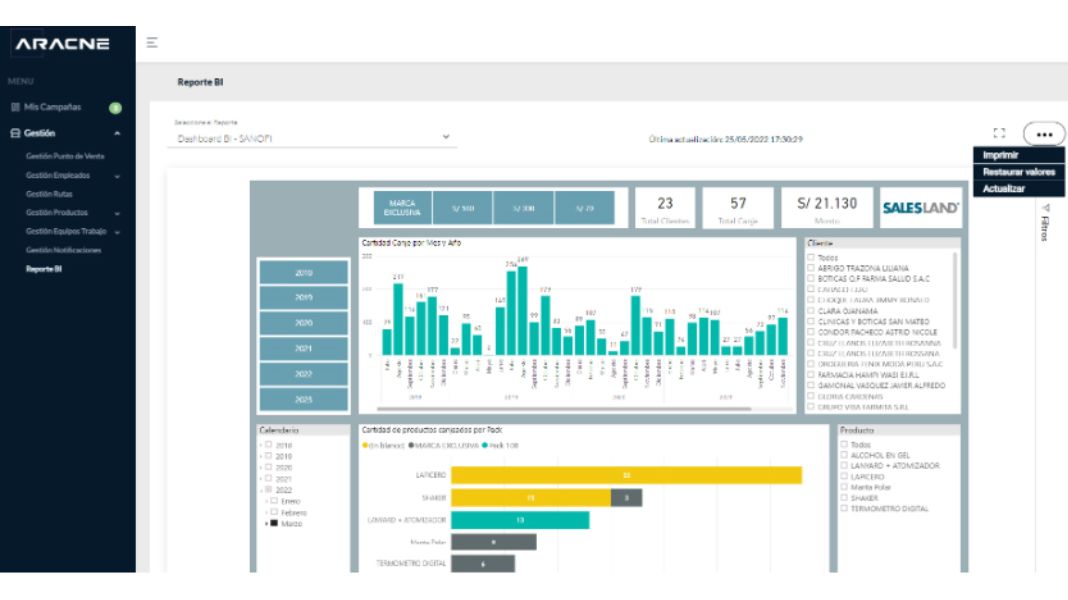The image size is (1068, 600).
Task: Select Imprimir from the options menu
Action: pyautogui.click(x=1018, y=155)
